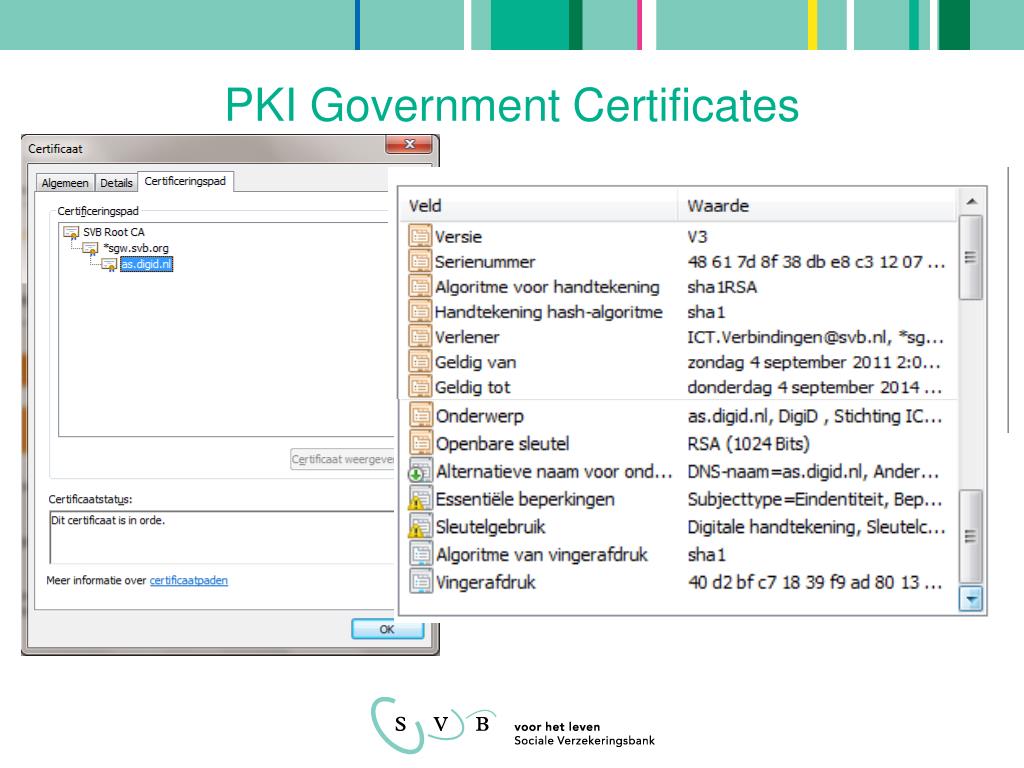The height and width of the screenshot is (768, 1024).
Task: Select SVB Root CA in certification path
Action: (114, 232)
